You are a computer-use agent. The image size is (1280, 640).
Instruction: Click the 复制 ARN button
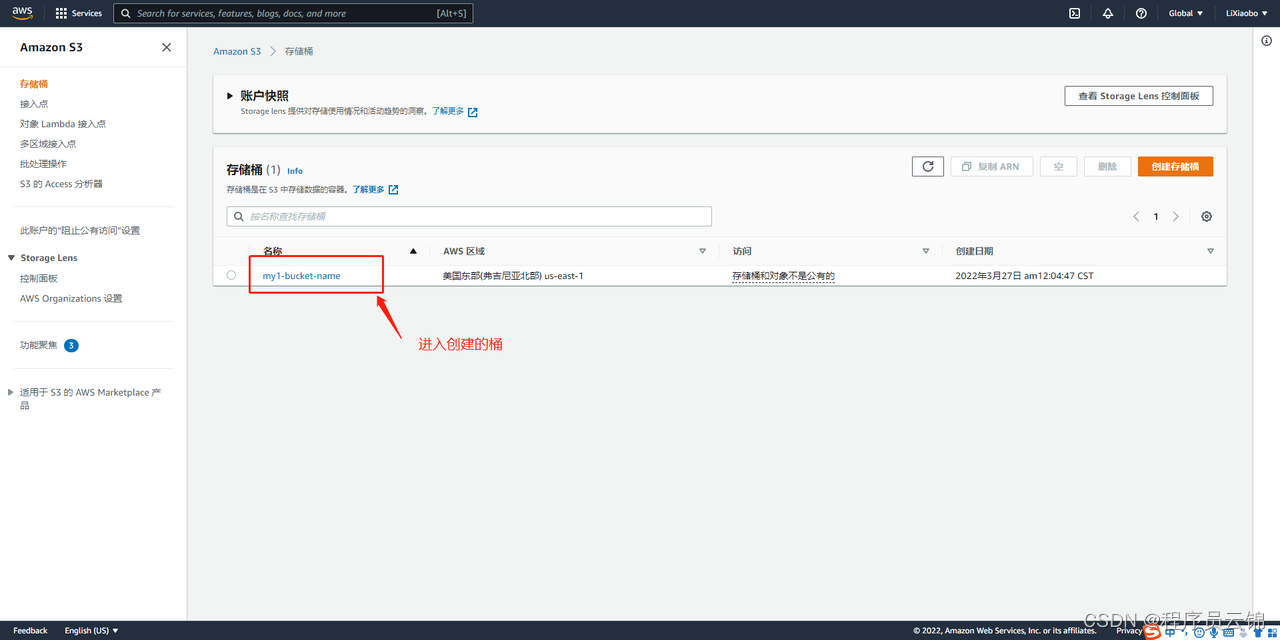click(x=990, y=166)
